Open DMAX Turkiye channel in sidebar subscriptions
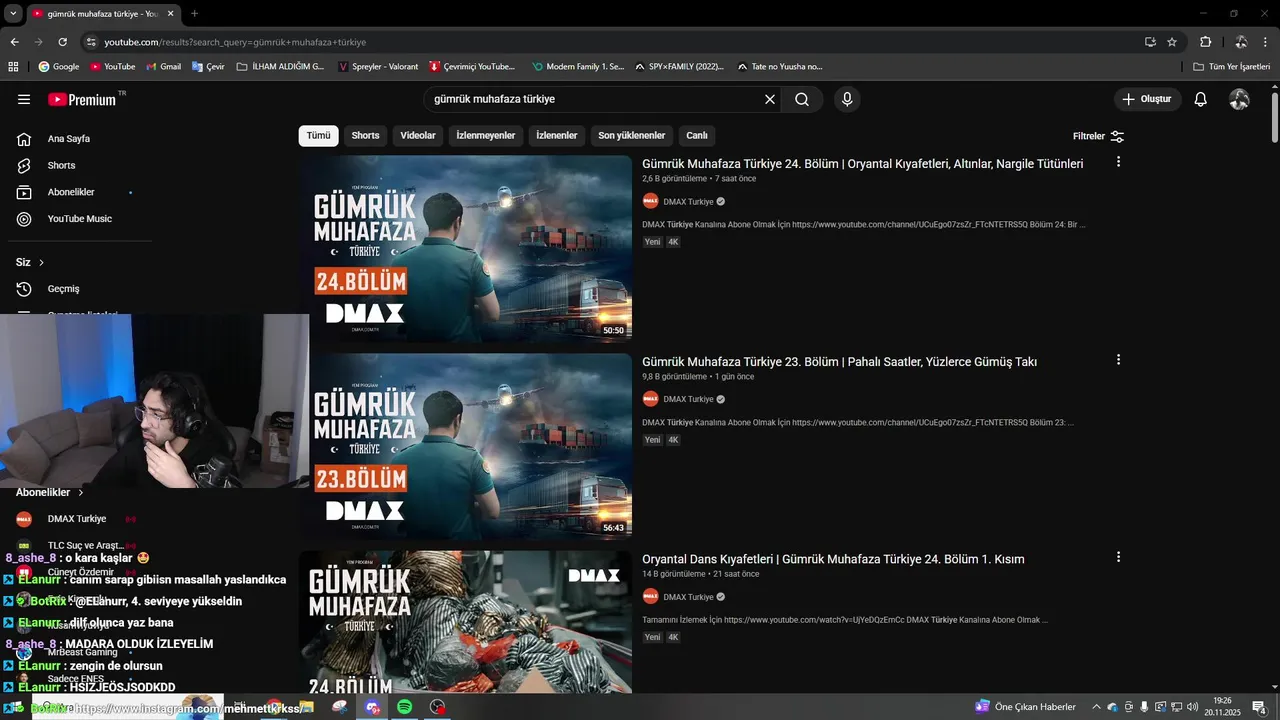This screenshot has width=1280, height=720. tap(77, 519)
